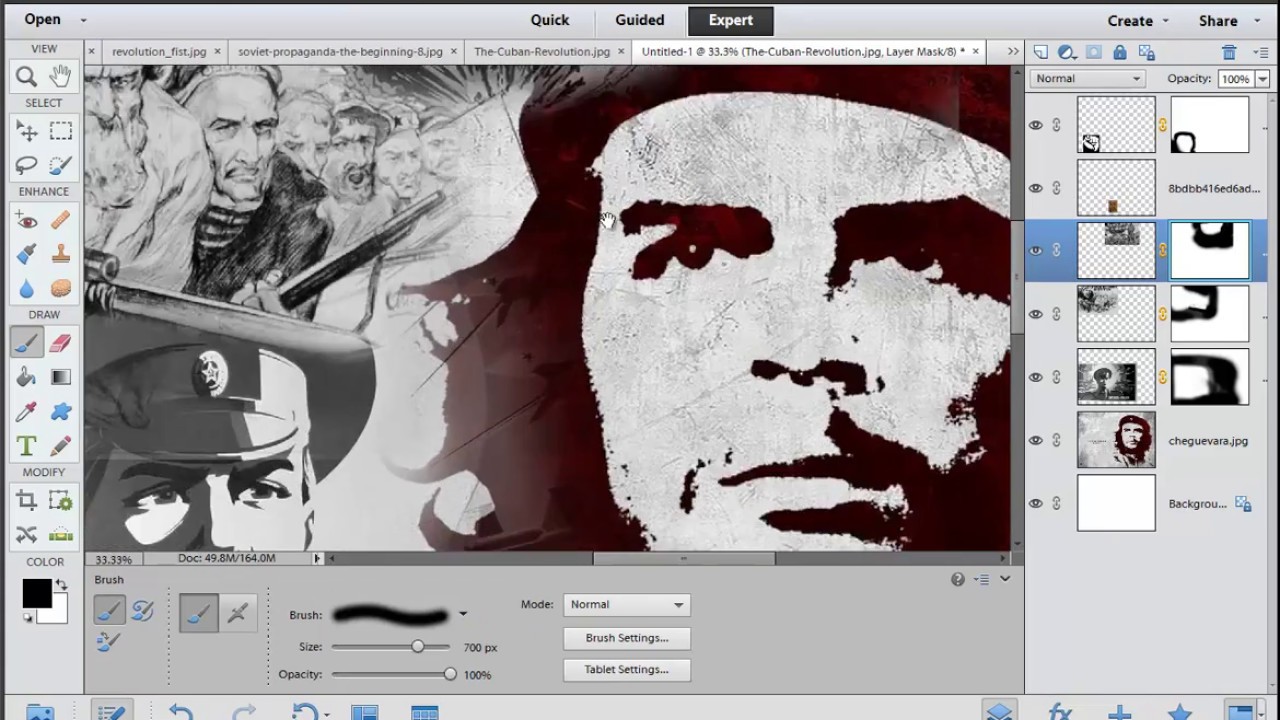Expand the Share dropdown arrow

1257,20
